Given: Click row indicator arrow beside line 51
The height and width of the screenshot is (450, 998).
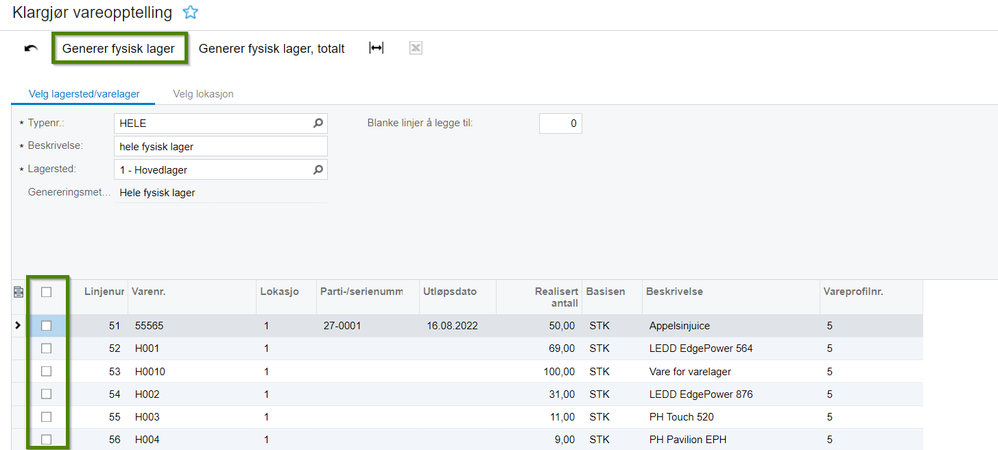Looking at the screenshot, I should point(17,326).
